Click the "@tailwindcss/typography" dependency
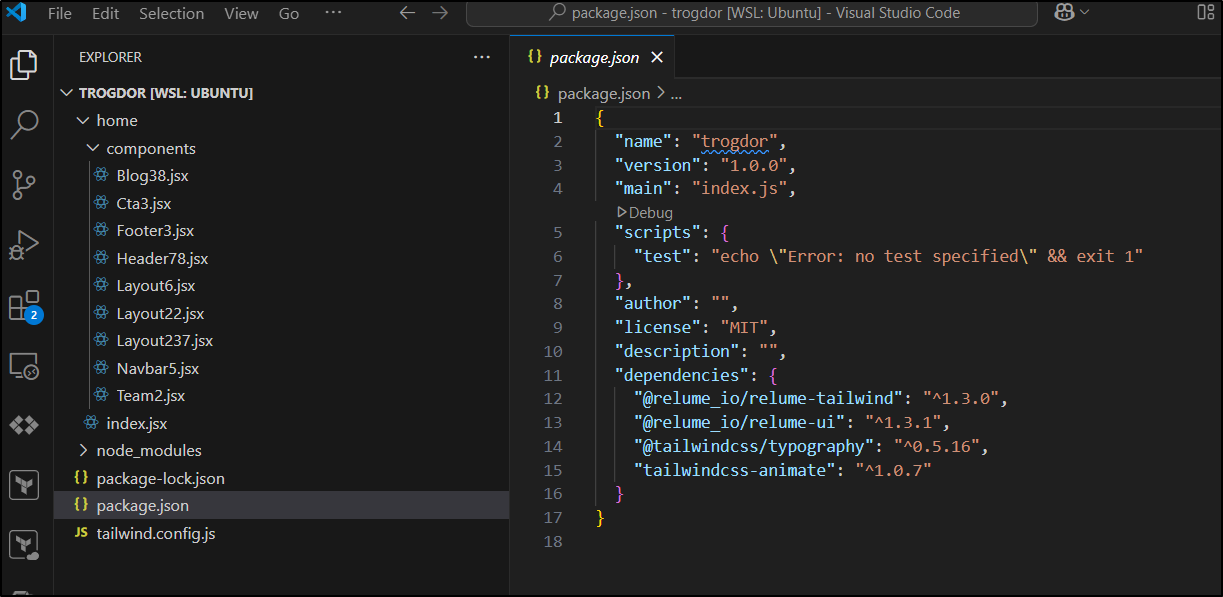The width and height of the screenshot is (1223, 597). tap(754, 446)
